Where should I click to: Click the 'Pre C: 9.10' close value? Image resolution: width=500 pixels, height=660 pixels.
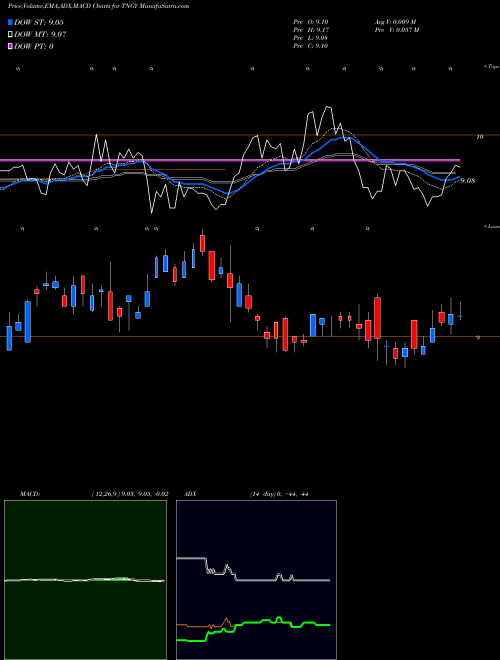[311, 46]
